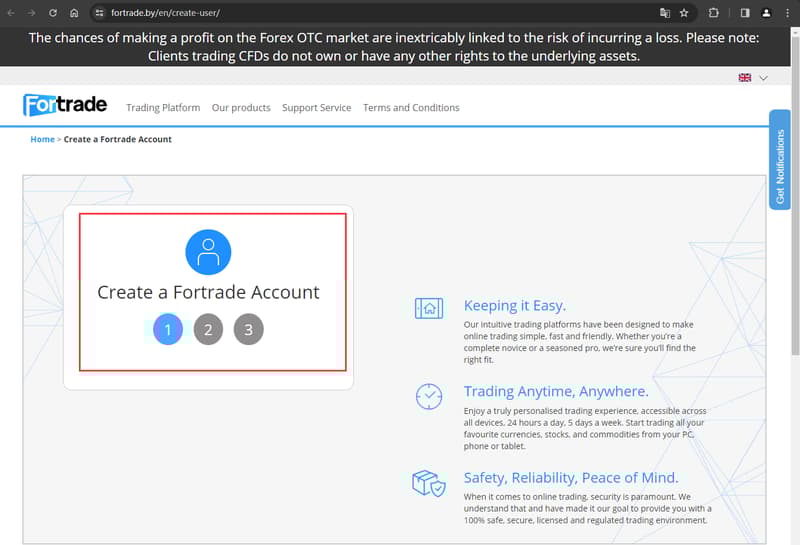Open the browser extensions puzzle icon
The width and height of the screenshot is (800, 545).
(x=714, y=13)
